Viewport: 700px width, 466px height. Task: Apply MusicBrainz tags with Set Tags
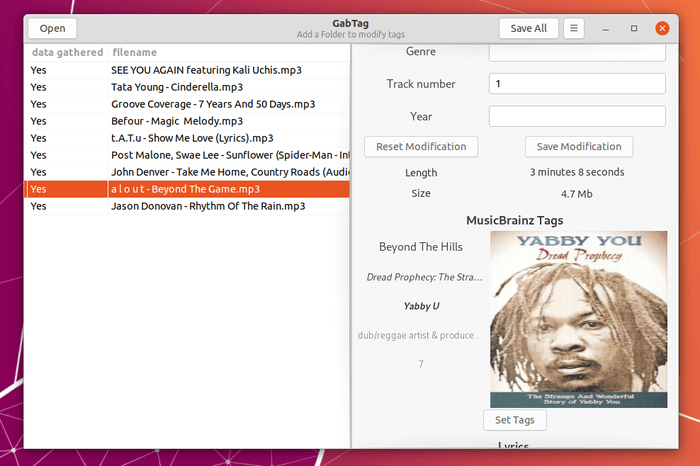pos(515,420)
